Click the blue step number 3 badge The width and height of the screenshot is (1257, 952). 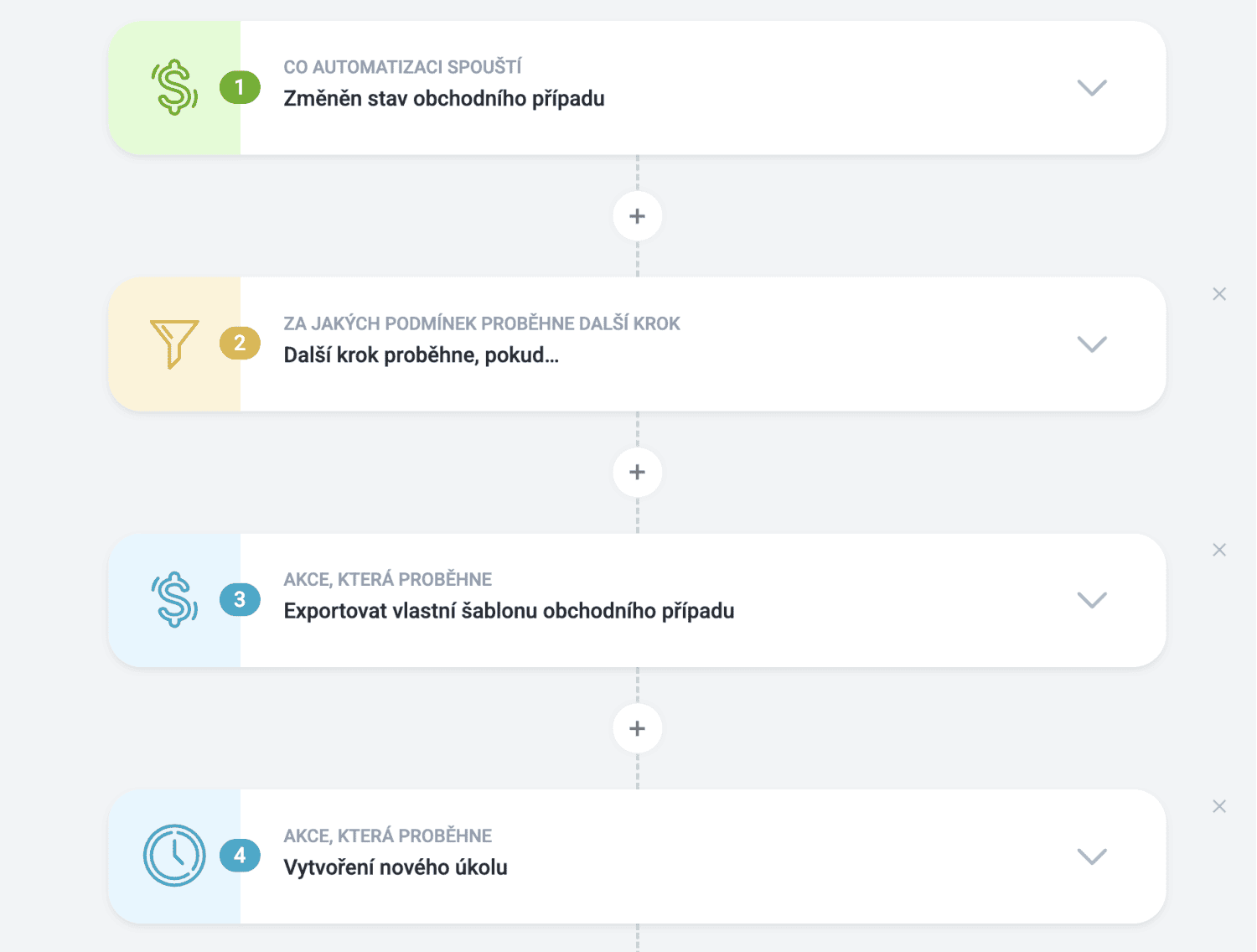tap(240, 600)
